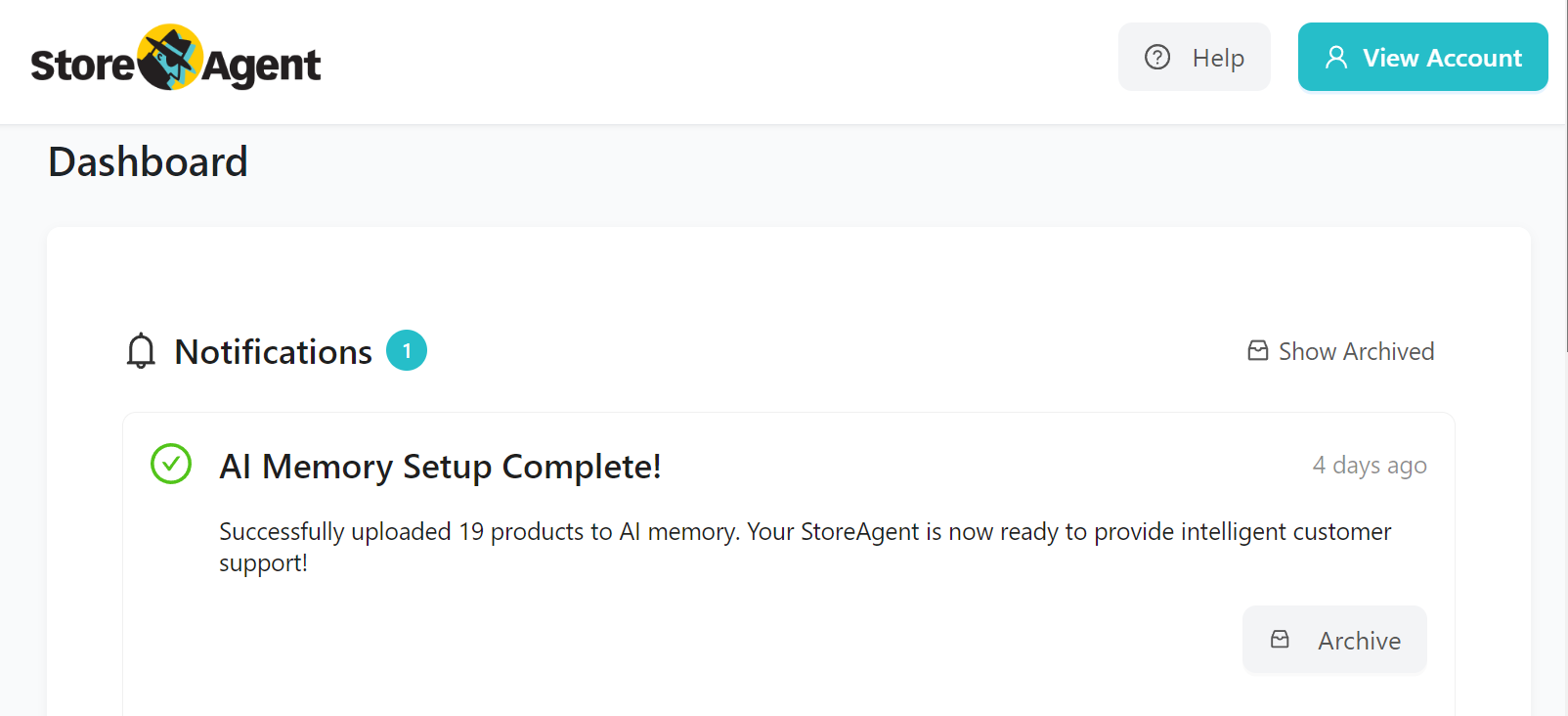Click the "4 days ago" timestamp

point(1369,466)
